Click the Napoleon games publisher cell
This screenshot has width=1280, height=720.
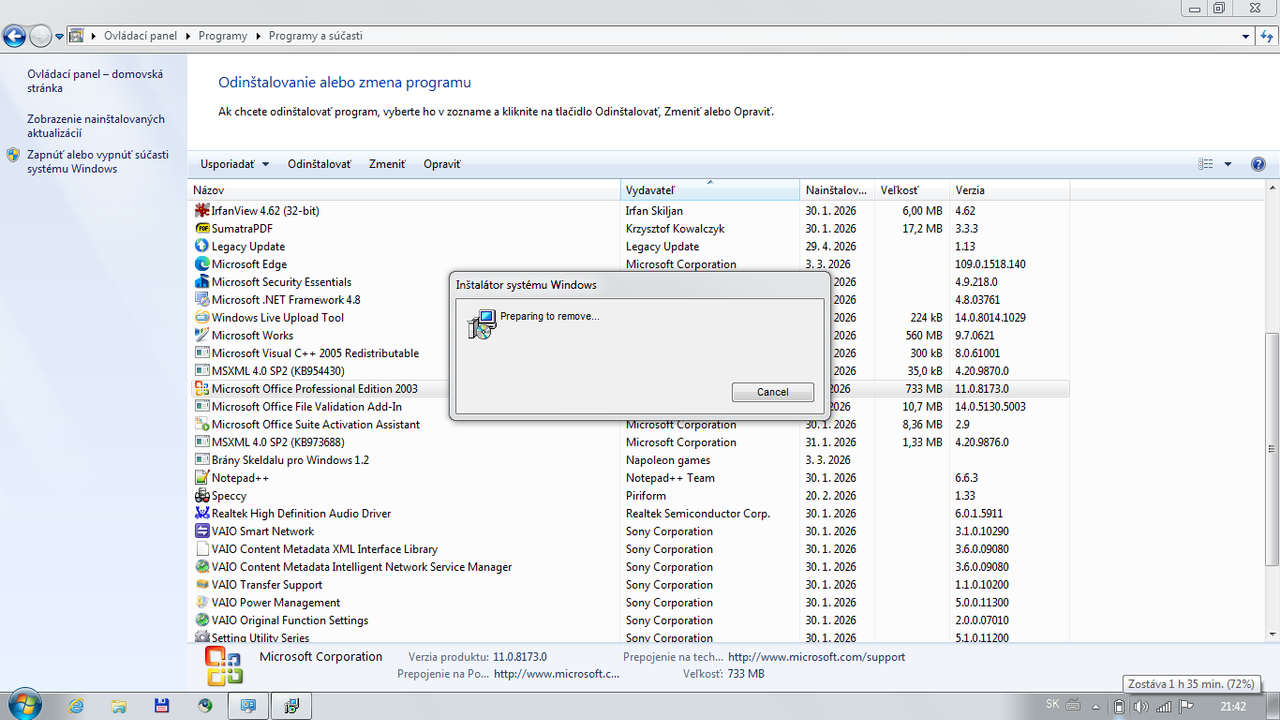pos(668,461)
